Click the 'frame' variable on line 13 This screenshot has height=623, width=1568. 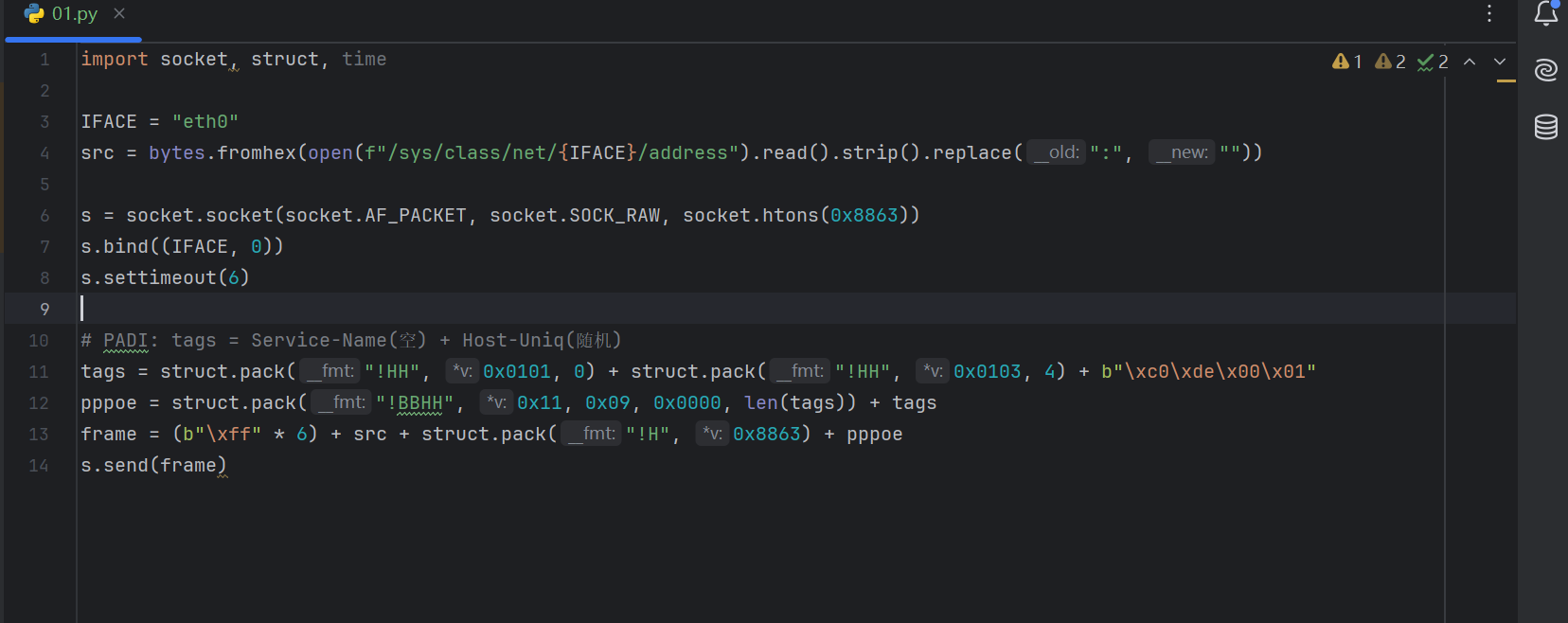(x=109, y=434)
